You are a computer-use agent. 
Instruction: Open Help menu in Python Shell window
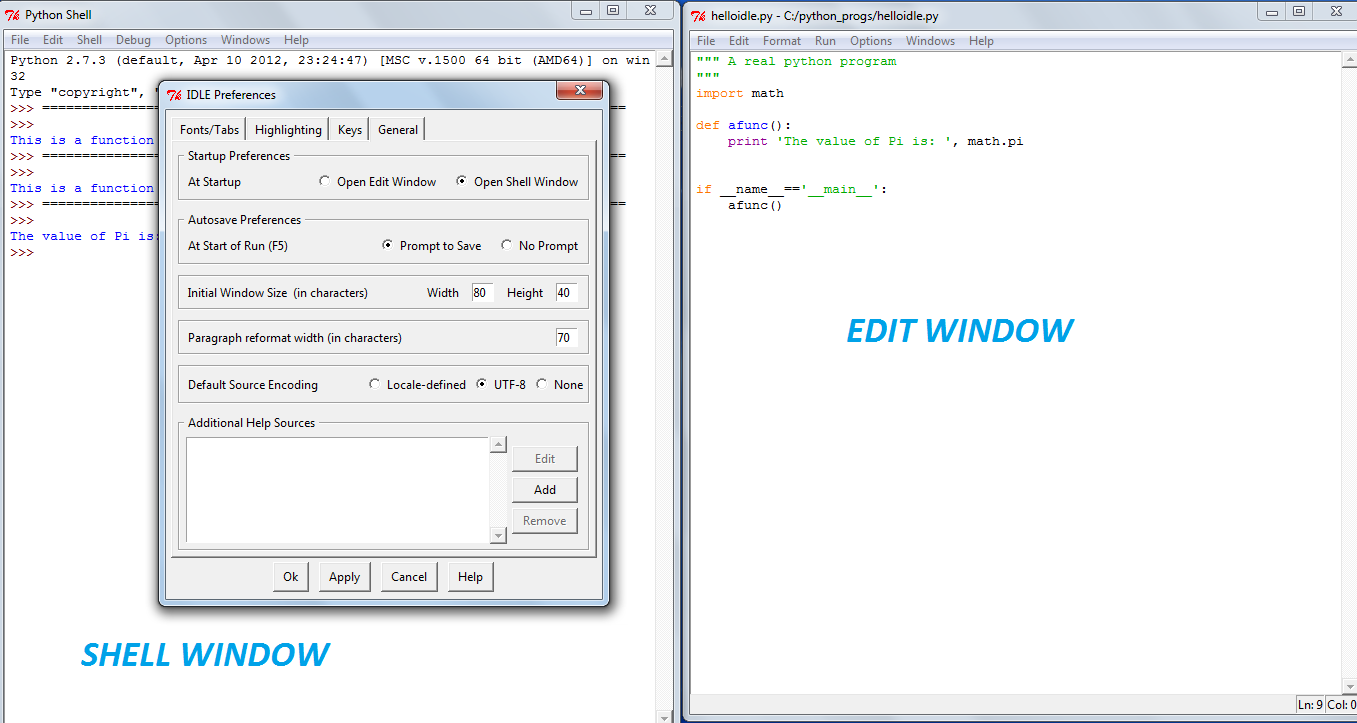coord(296,40)
